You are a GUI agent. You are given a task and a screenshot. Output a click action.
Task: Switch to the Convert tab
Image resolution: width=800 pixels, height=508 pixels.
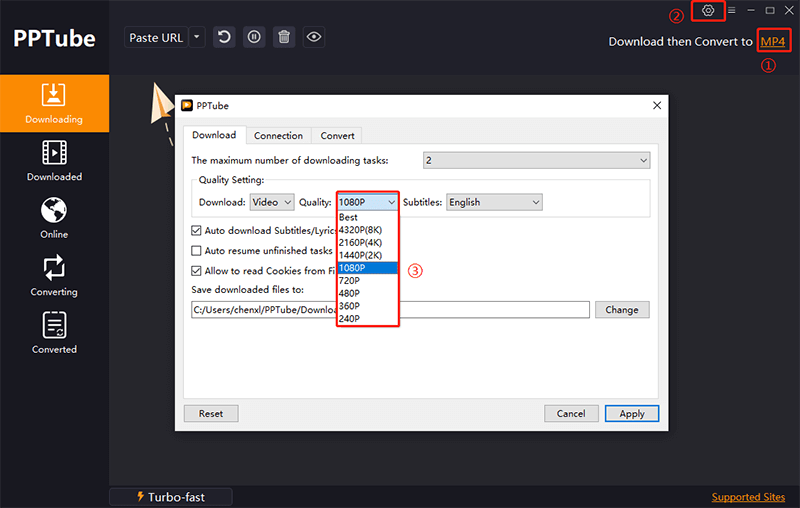pyautogui.click(x=337, y=136)
